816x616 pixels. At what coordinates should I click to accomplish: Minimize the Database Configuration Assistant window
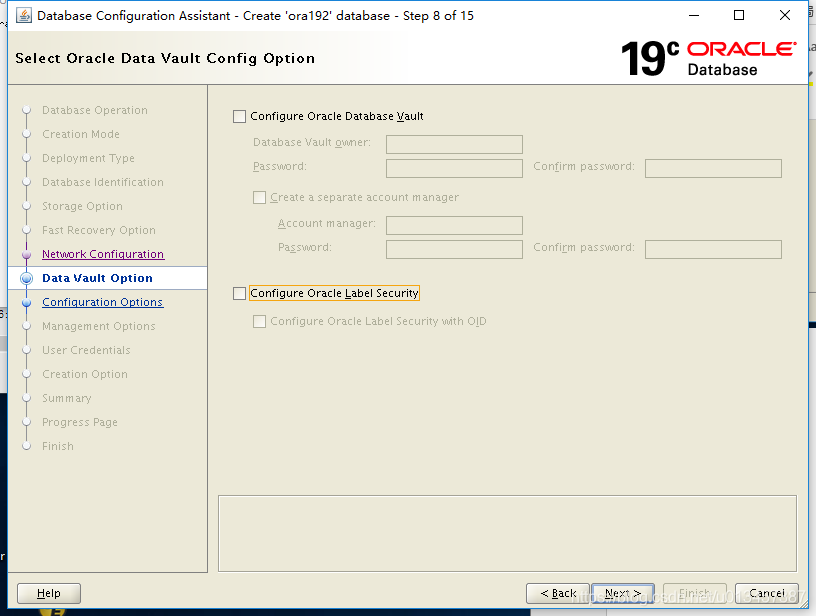pos(694,15)
